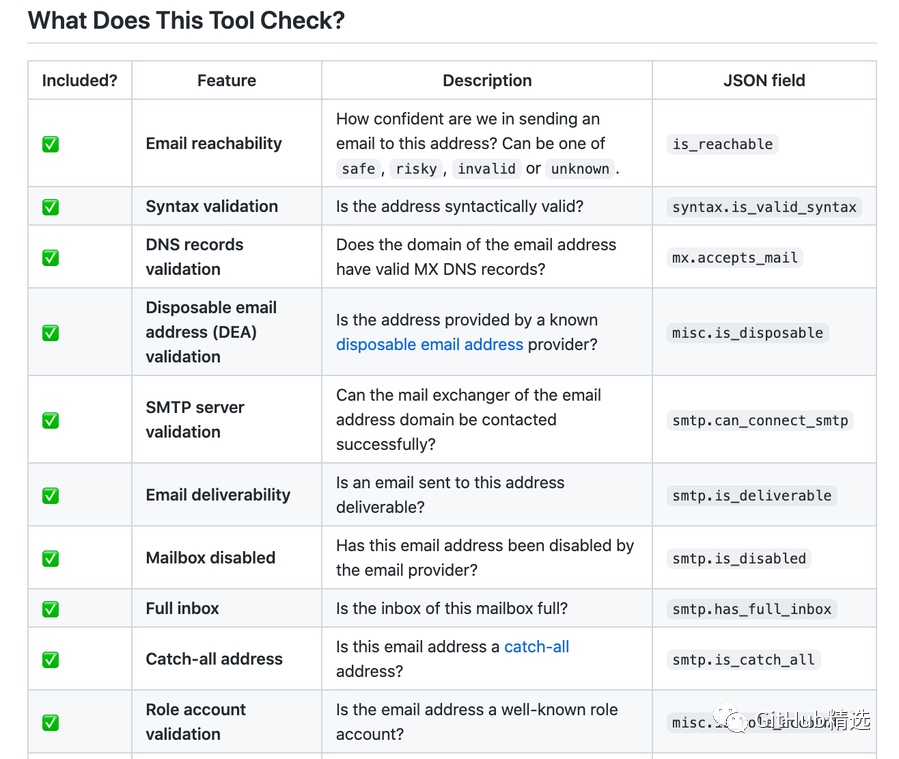The image size is (899, 759).
Task: Select the syntax.is_valid_syntax code label
Action: [x=764, y=207]
